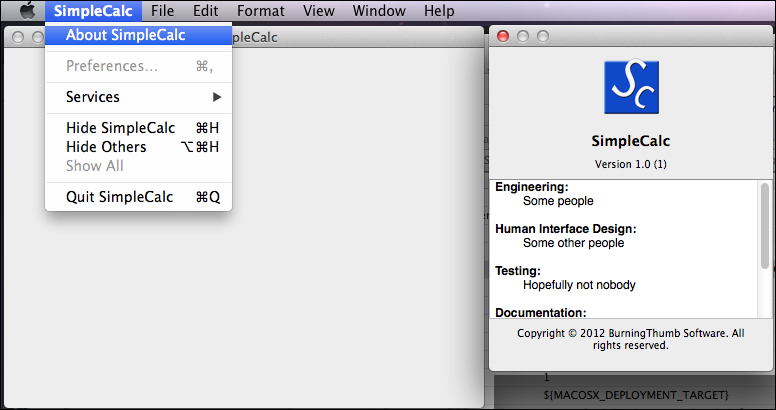Open the File menu
This screenshot has width=776, height=410.
[x=163, y=11]
